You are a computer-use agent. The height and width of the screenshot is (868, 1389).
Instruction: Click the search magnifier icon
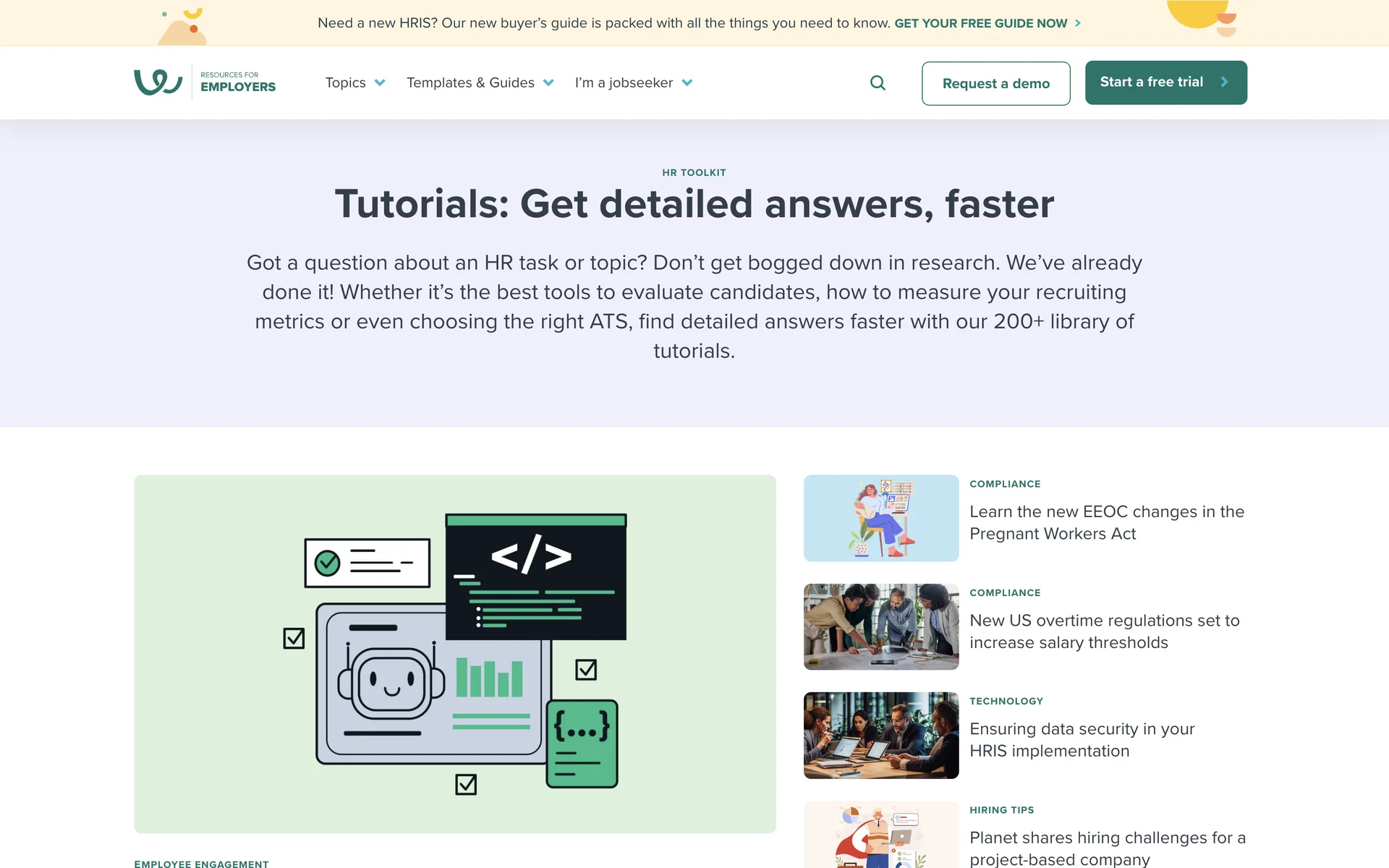point(878,83)
